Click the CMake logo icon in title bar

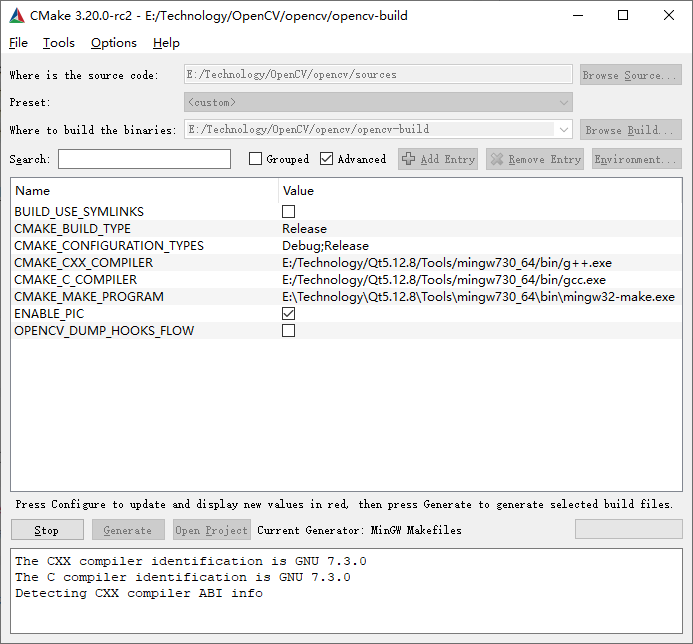pyautogui.click(x=17, y=15)
